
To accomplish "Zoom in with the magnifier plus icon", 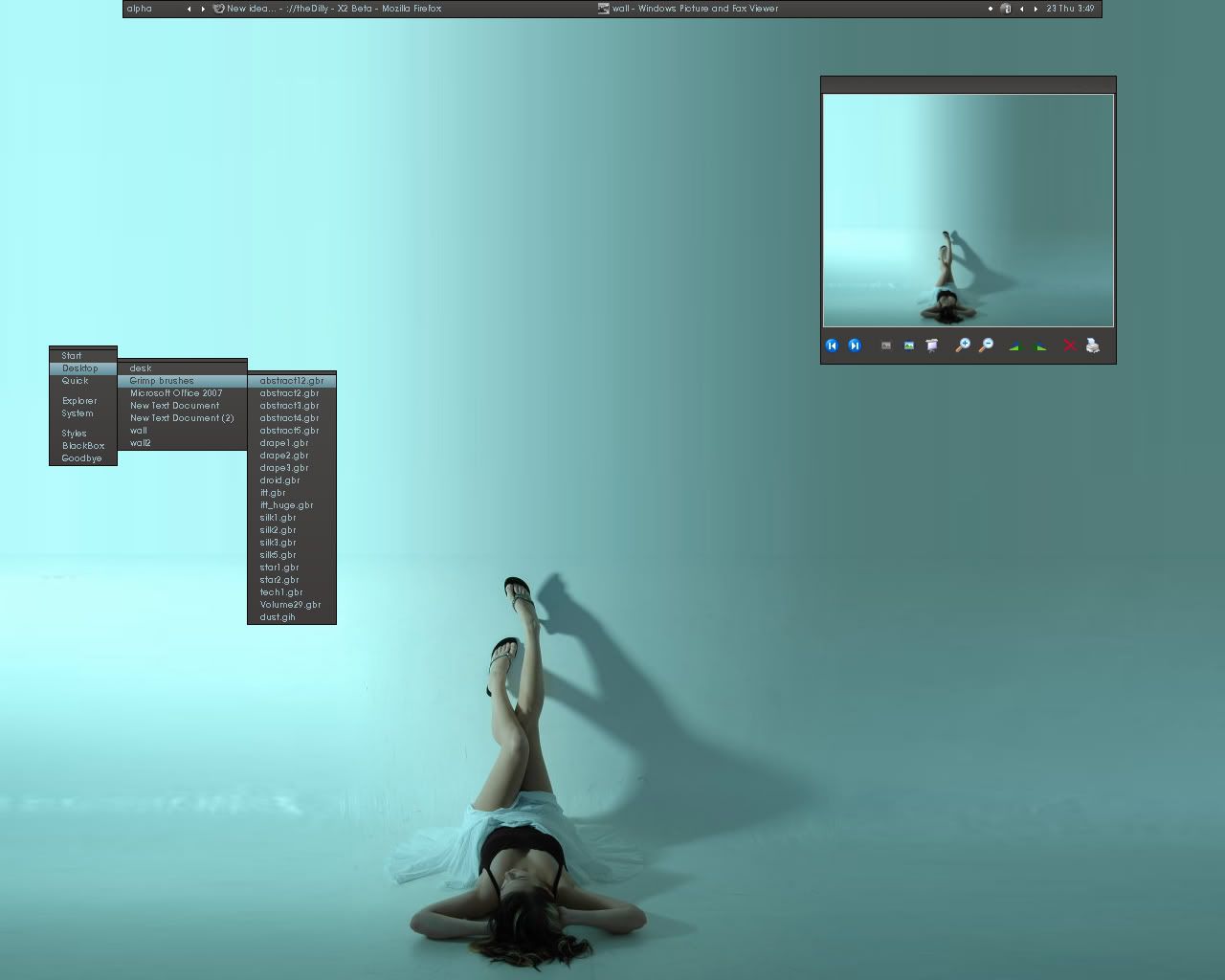I will pyautogui.click(x=963, y=345).
